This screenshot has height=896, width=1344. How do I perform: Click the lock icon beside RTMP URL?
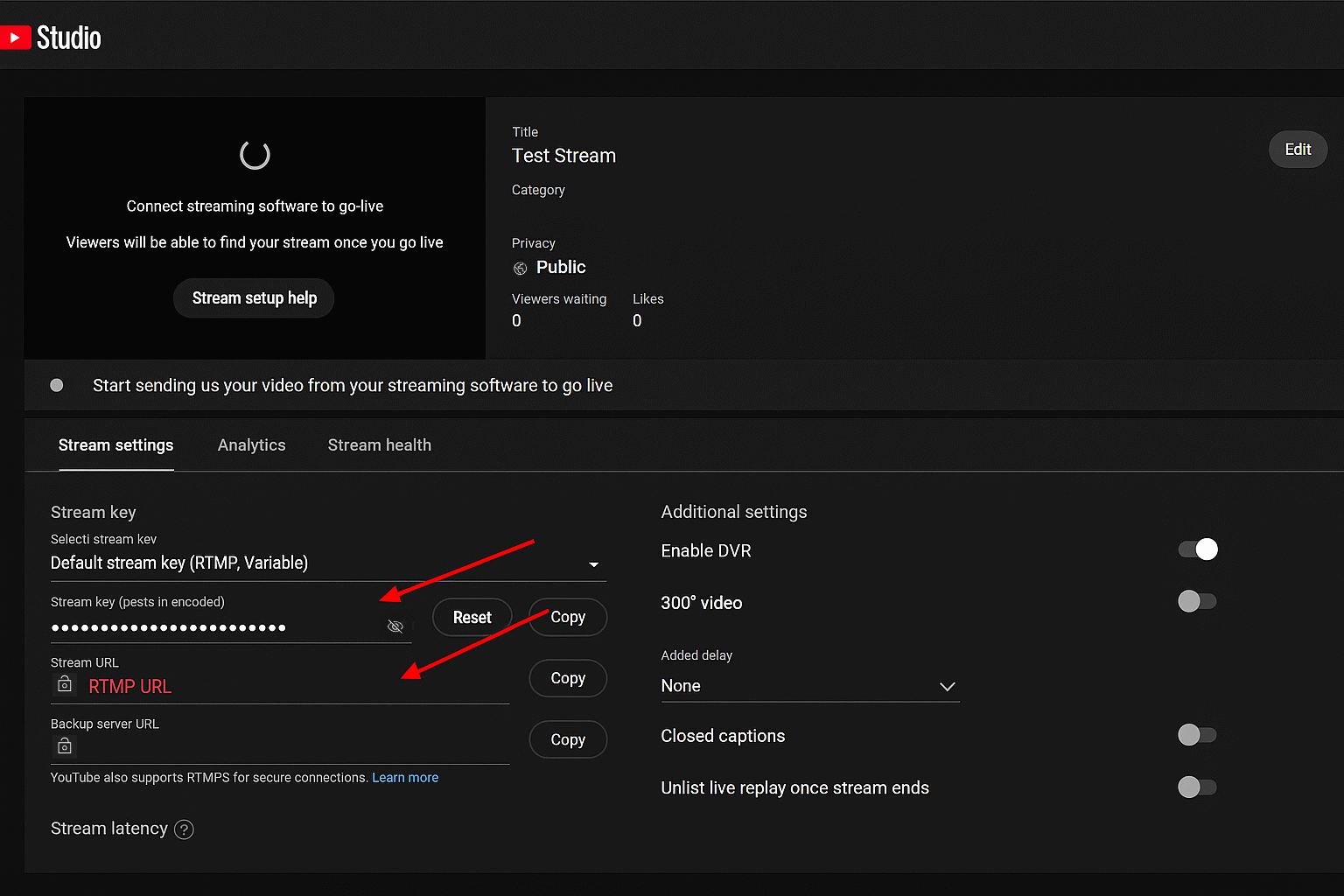point(65,684)
